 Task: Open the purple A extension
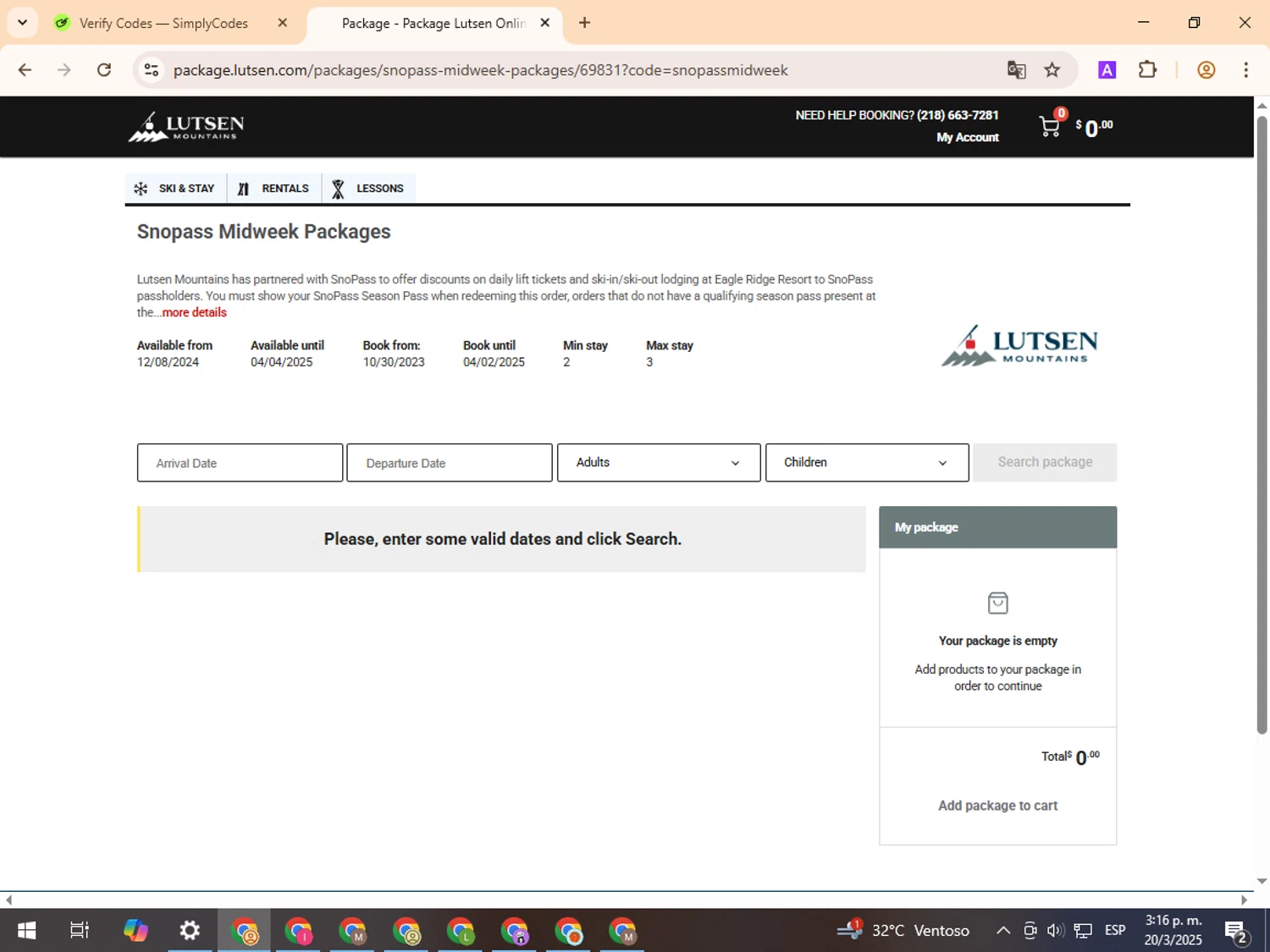(x=1107, y=70)
